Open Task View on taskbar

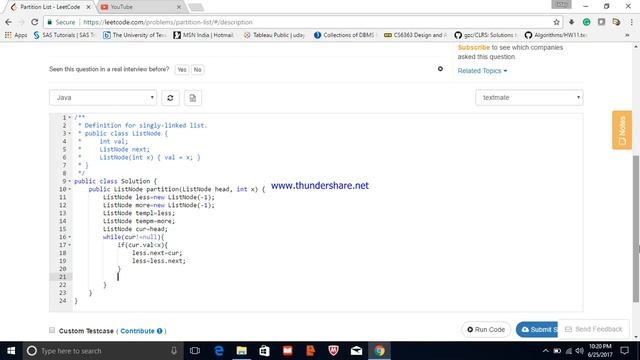pyautogui.click(x=195, y=351)
